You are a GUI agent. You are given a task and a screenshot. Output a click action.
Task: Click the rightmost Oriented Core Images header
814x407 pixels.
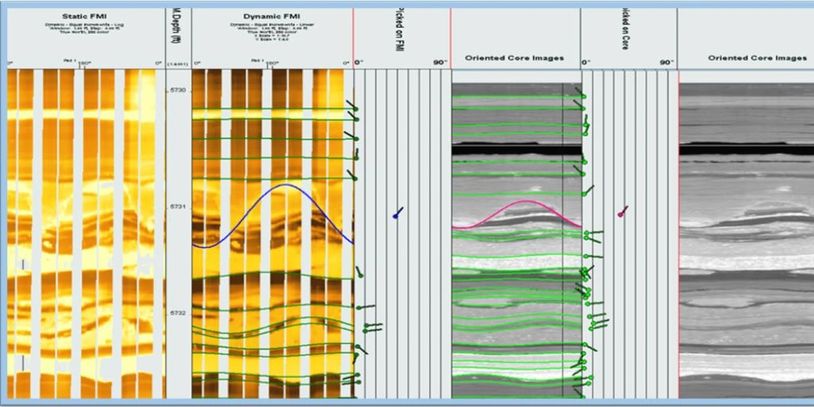click(757, 58)
